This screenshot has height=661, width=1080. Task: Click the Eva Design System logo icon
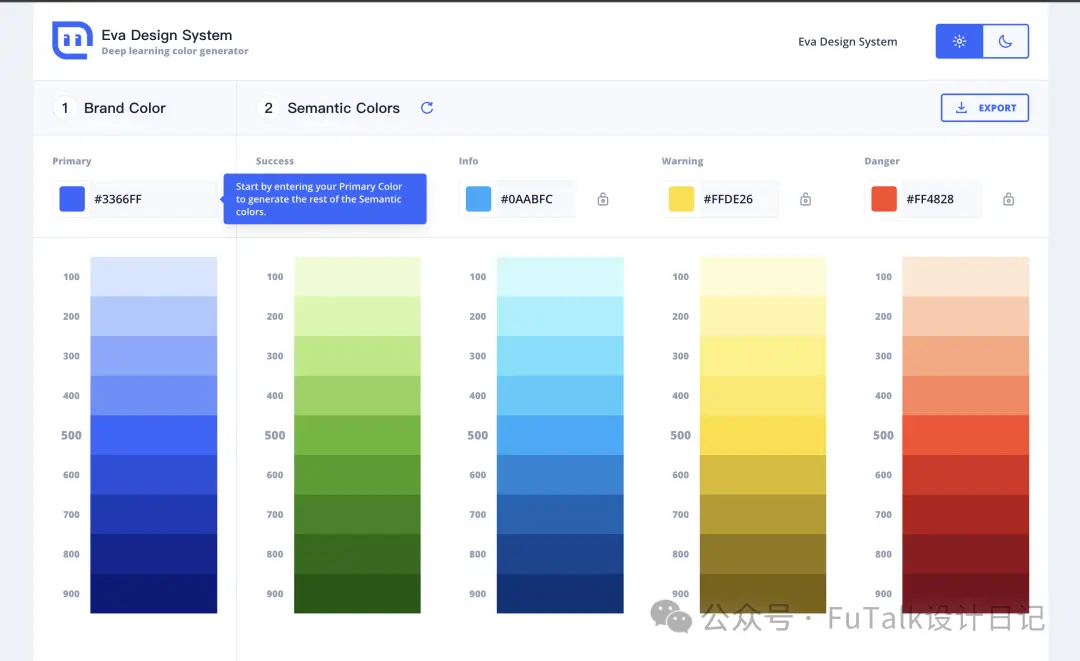point(72,40)
